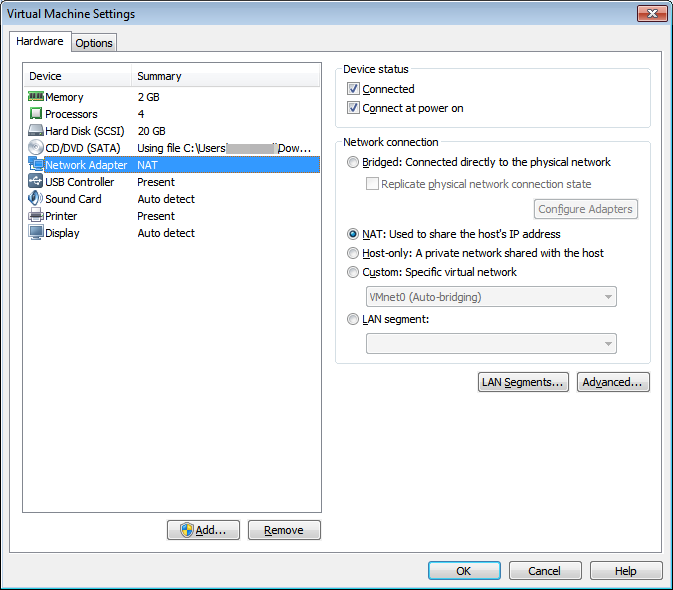Uncheck the Connected checkbox
This screenshot has height=590, width=673.
[x=353, y=89]
